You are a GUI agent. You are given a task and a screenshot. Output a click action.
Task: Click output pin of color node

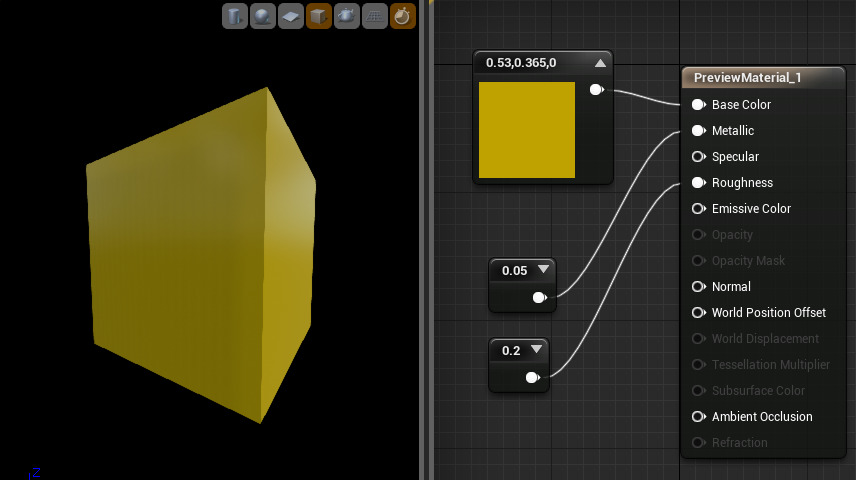click(597, 90)
